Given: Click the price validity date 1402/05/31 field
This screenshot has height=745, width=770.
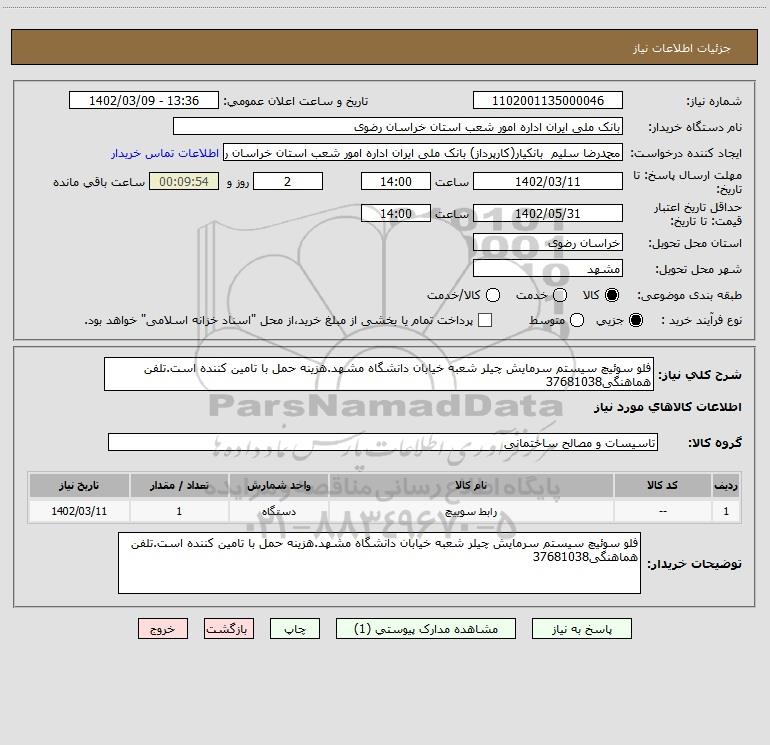Looking at the screenshot, I should pos(548,213).
